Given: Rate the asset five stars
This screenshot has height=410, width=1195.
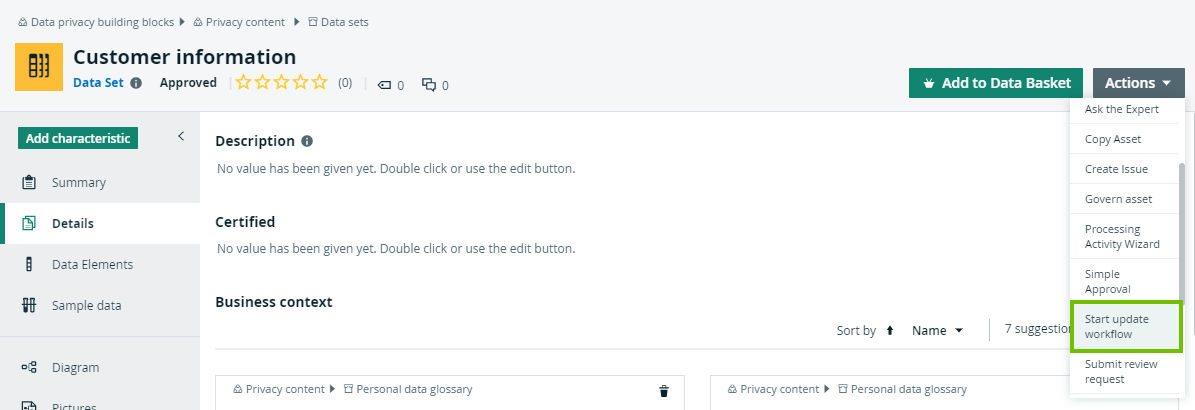Looking at the screenshot, I should click(320, 83).
